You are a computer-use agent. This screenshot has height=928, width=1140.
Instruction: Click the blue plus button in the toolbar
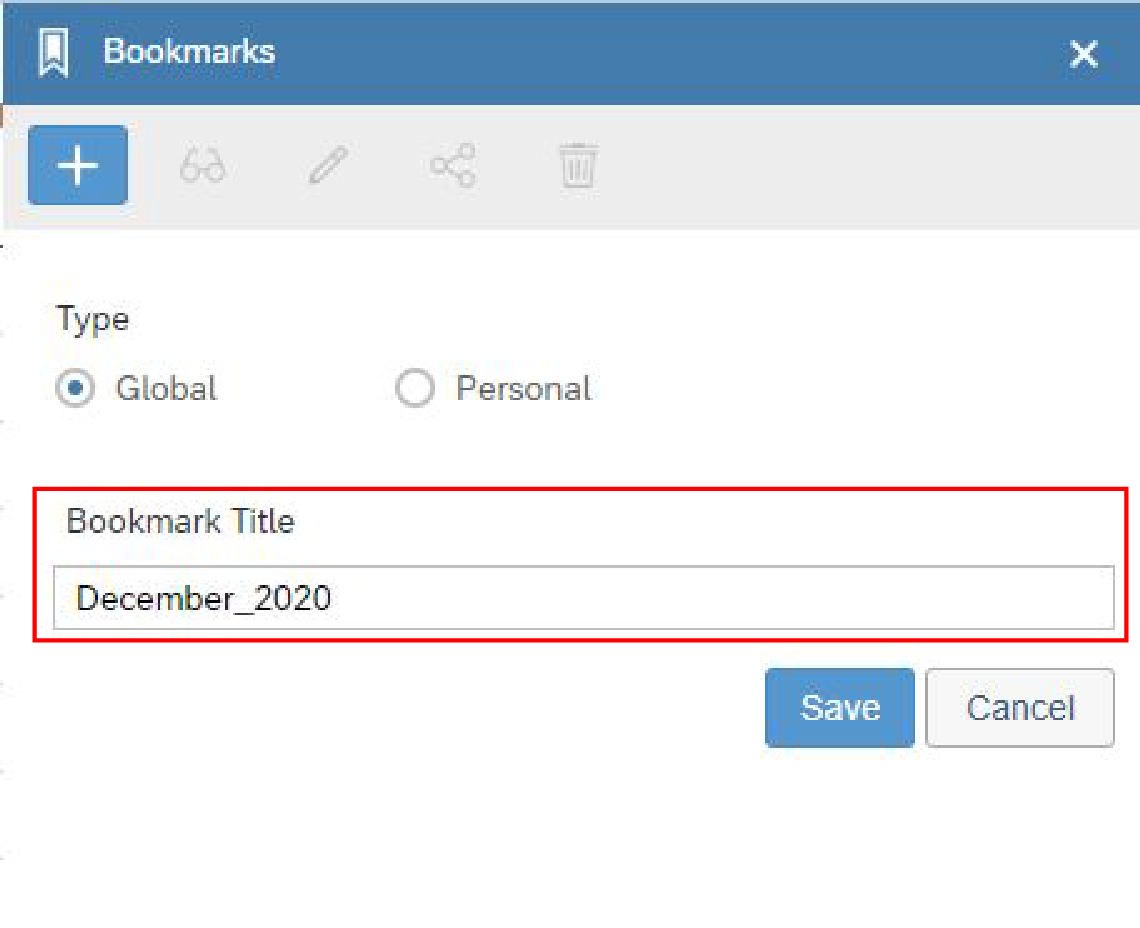(x=77, y=165)
